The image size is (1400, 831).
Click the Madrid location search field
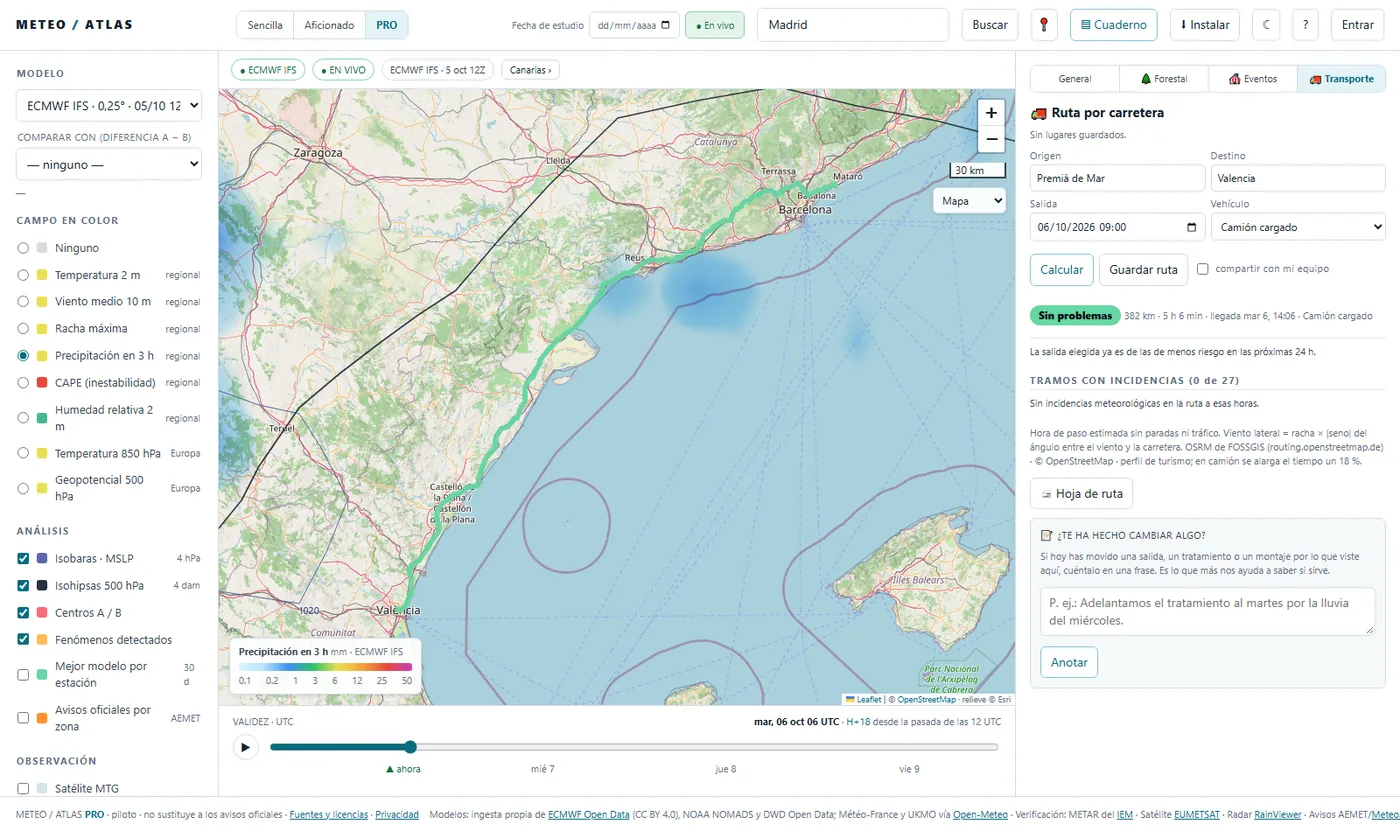tap(853, 25)
